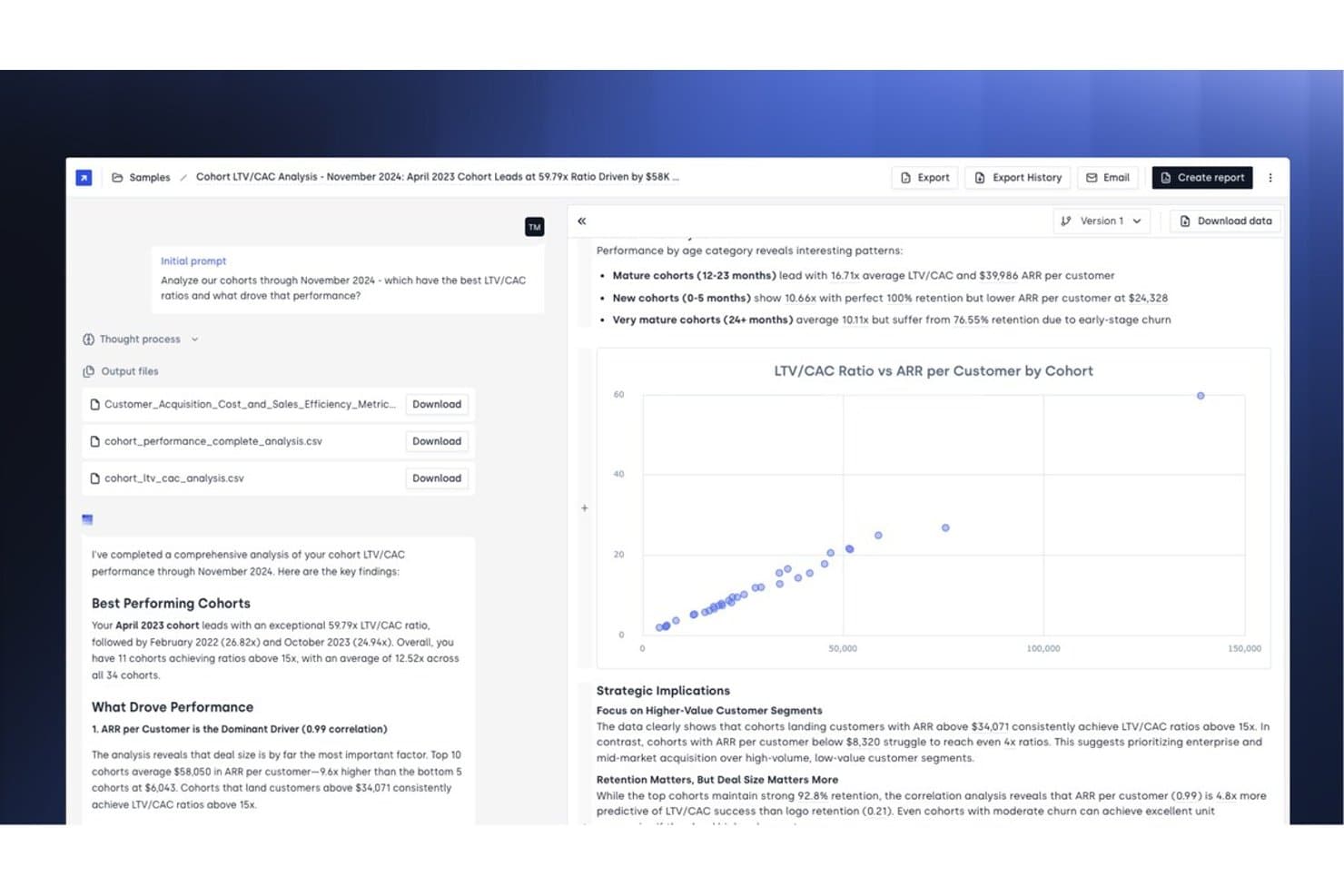
Task: Open the Version 1 dropdown
Action: coord(1102,222)
